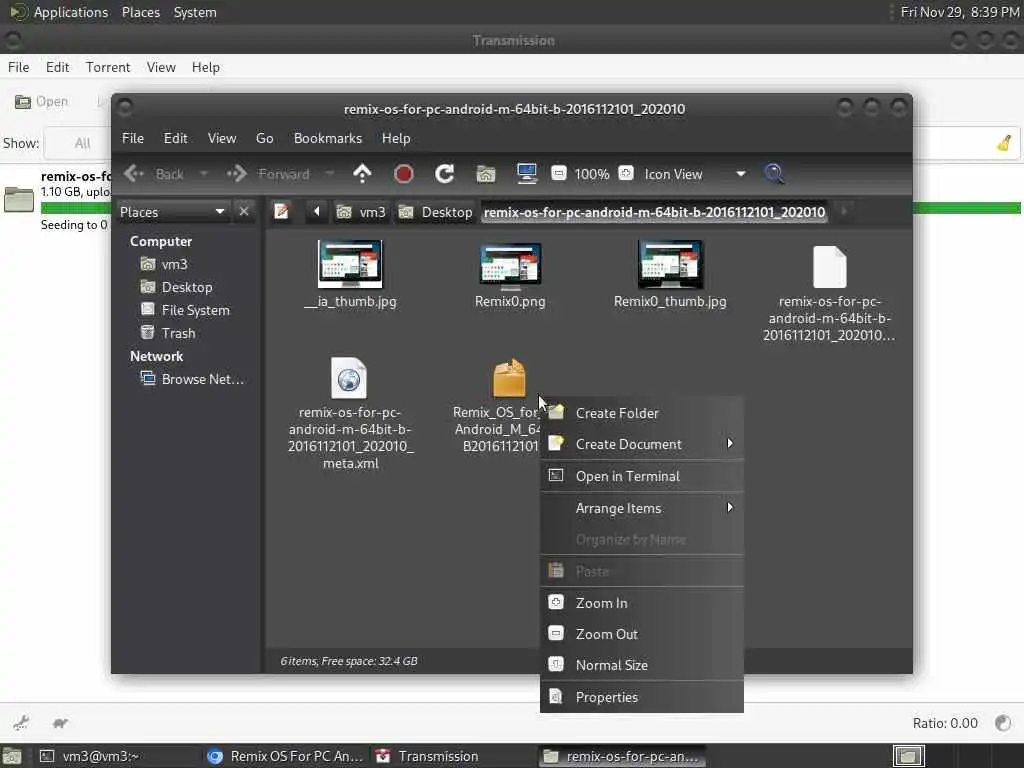The height and width of the screenshot is (768, 1024).
Task: Click Transmission statistics icon beside Ratio
Action: coord(1003,722)
